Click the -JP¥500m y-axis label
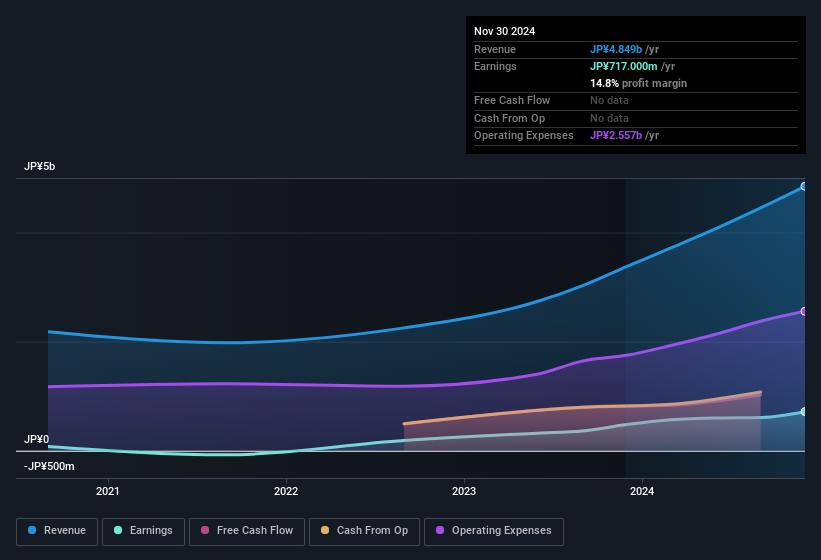Image resolution: width=821 pixels, height=560 pixels. pyautogui.click(x=49, y=466)
